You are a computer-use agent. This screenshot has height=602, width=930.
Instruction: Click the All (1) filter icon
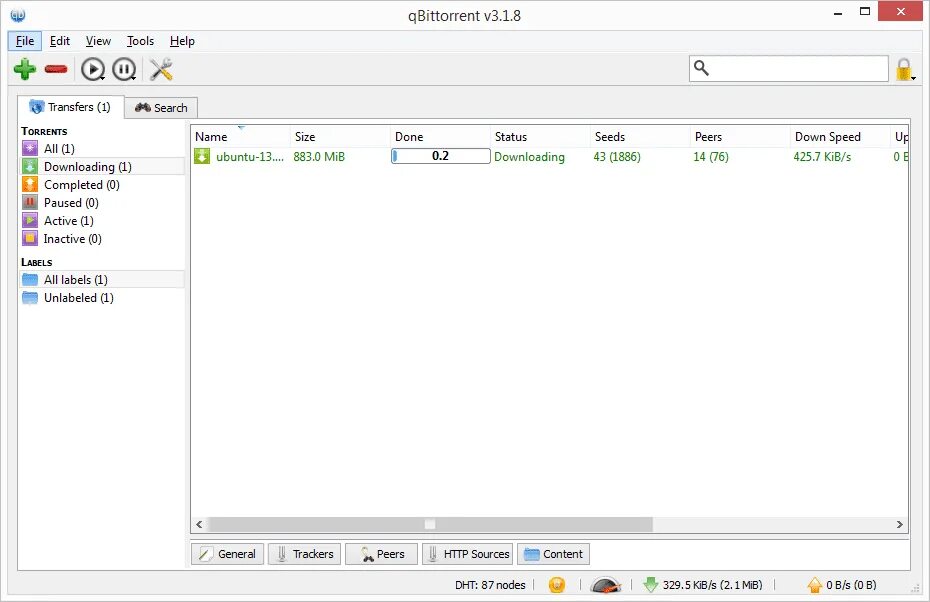point(30,148)
